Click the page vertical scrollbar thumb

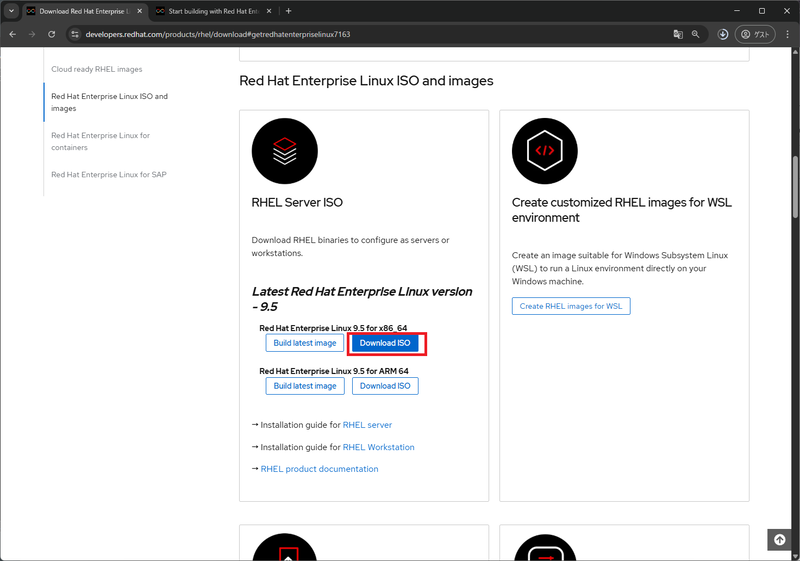pos(795,187)
